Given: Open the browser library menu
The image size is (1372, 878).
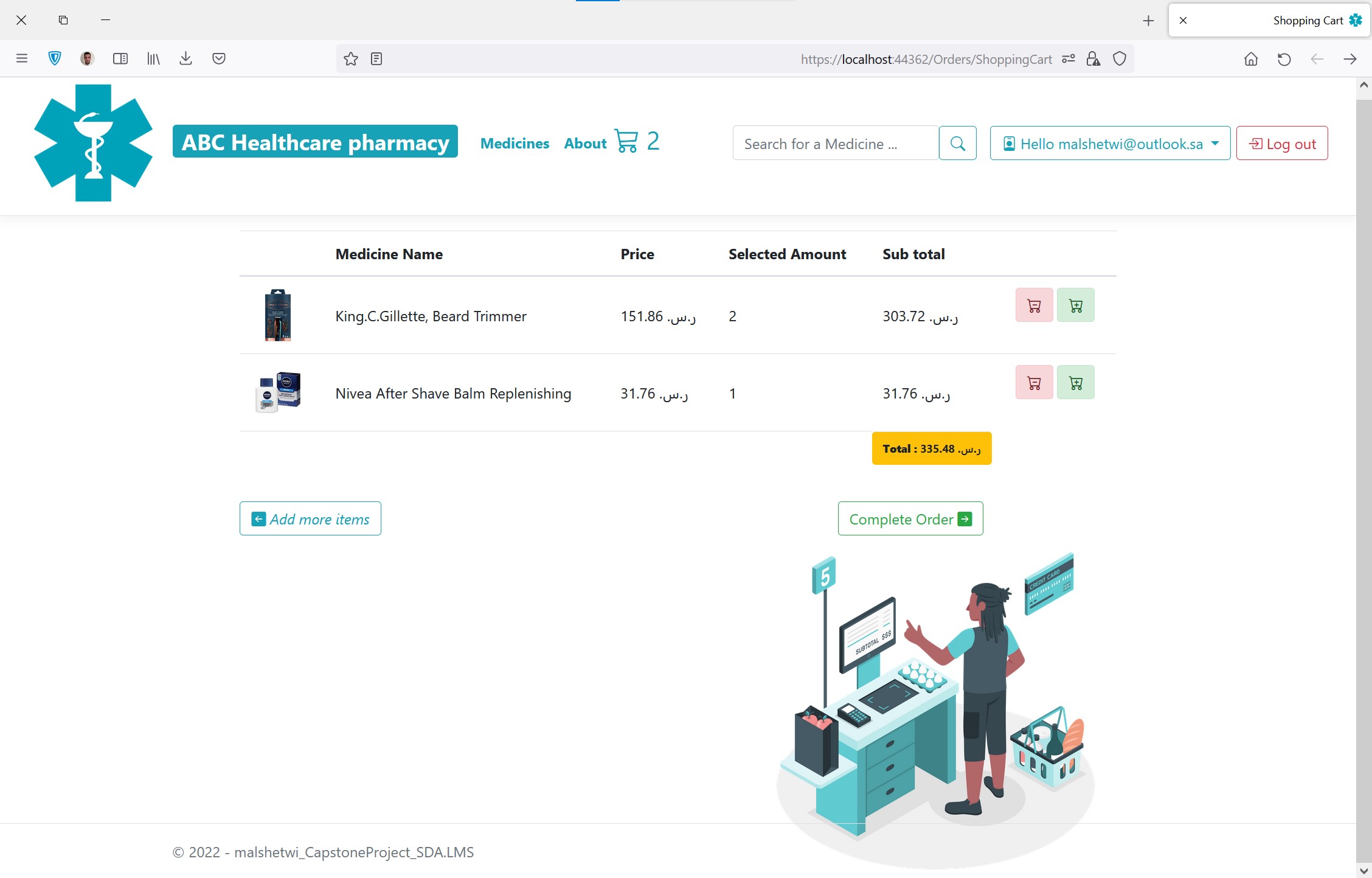Looking at the screenshot, I should coord(153,58).
